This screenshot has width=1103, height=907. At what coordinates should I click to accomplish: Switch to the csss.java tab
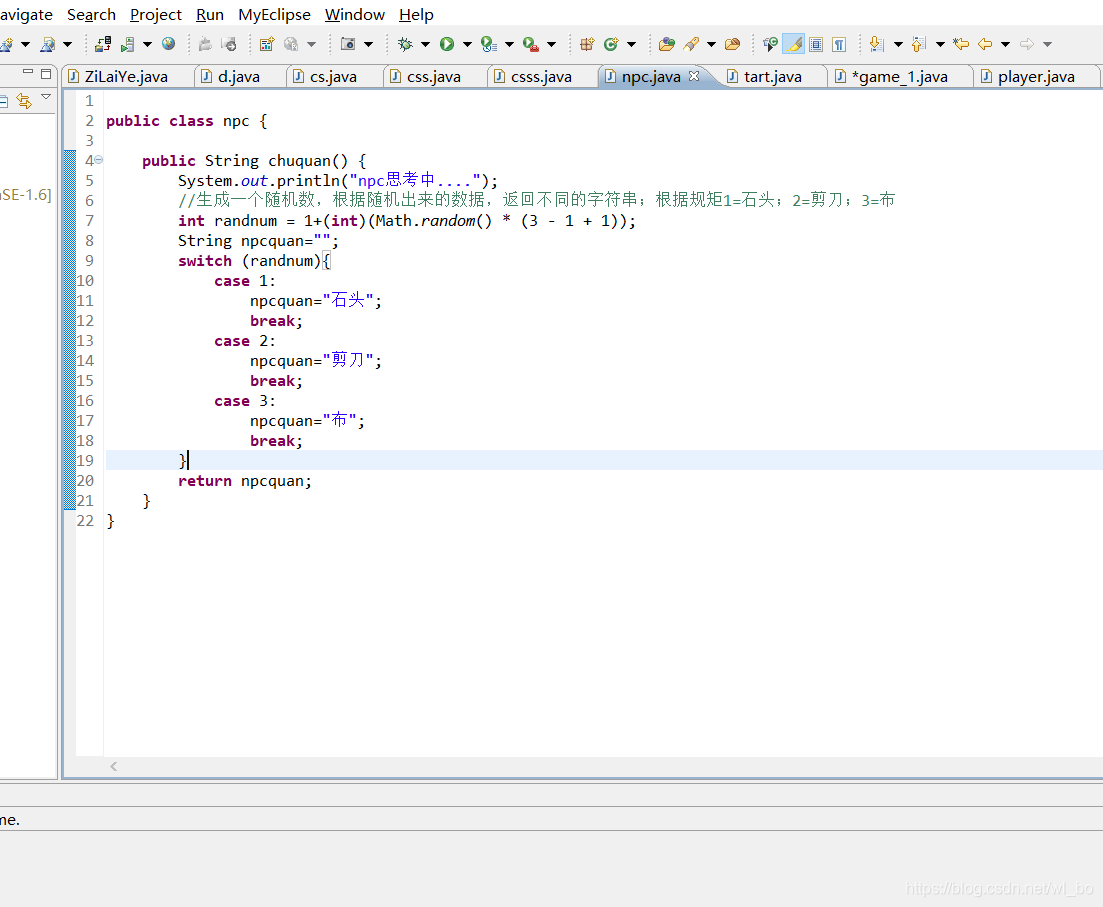[541, 77]
